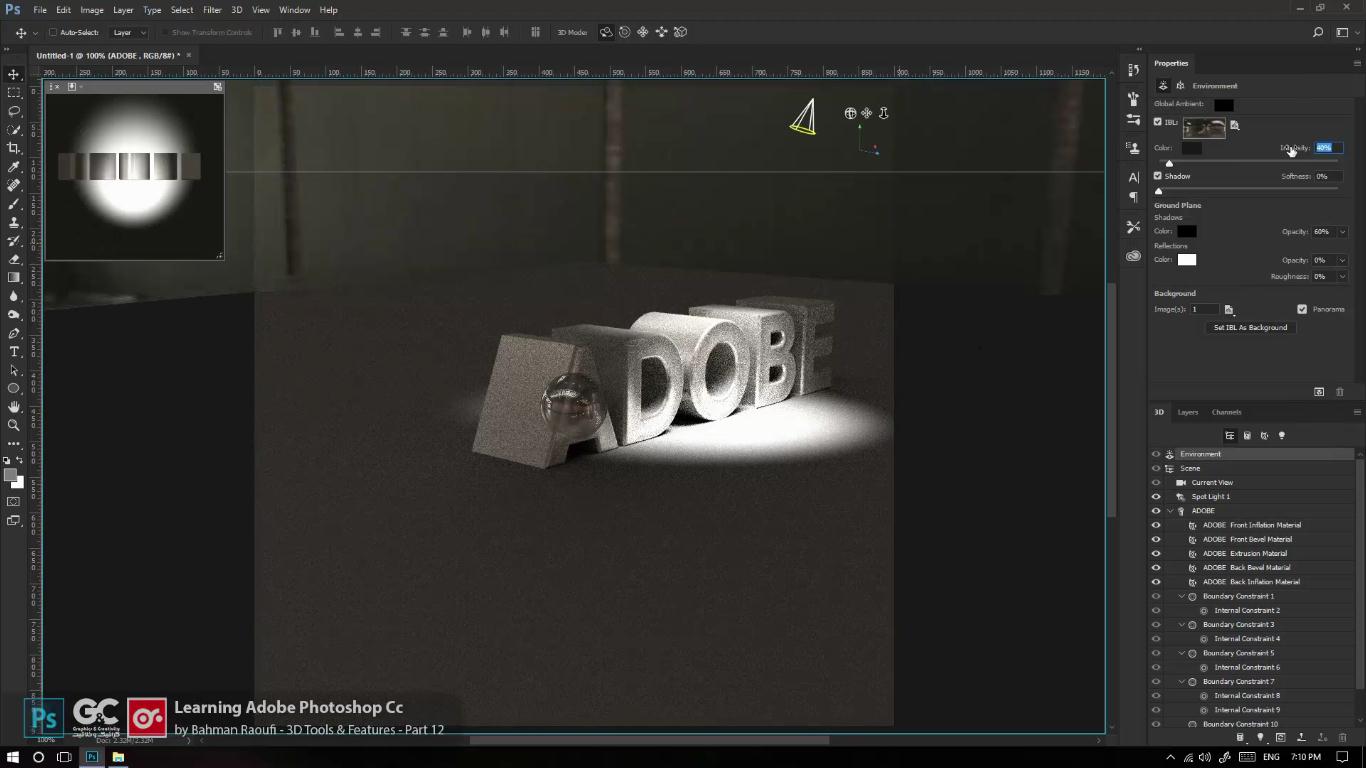This screenshot has height=768, width=1366.
Task: Select the Lasso tool
Action: click(x=14, y=111)
